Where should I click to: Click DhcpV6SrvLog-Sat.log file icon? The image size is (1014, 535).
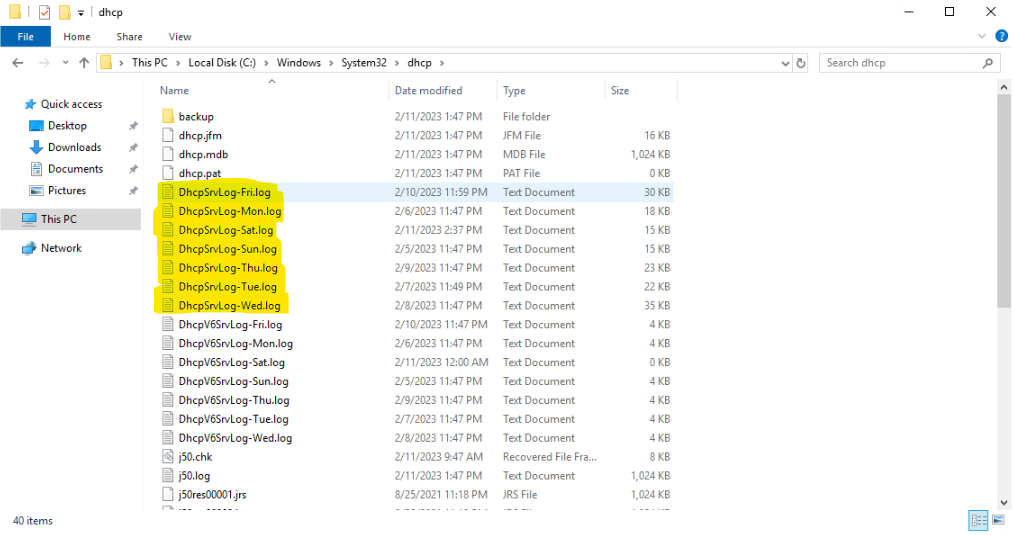(168, 362)
